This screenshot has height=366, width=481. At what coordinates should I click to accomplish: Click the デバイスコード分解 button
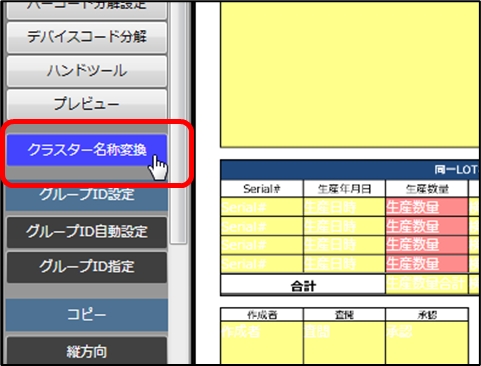click(x=87, y=37)
